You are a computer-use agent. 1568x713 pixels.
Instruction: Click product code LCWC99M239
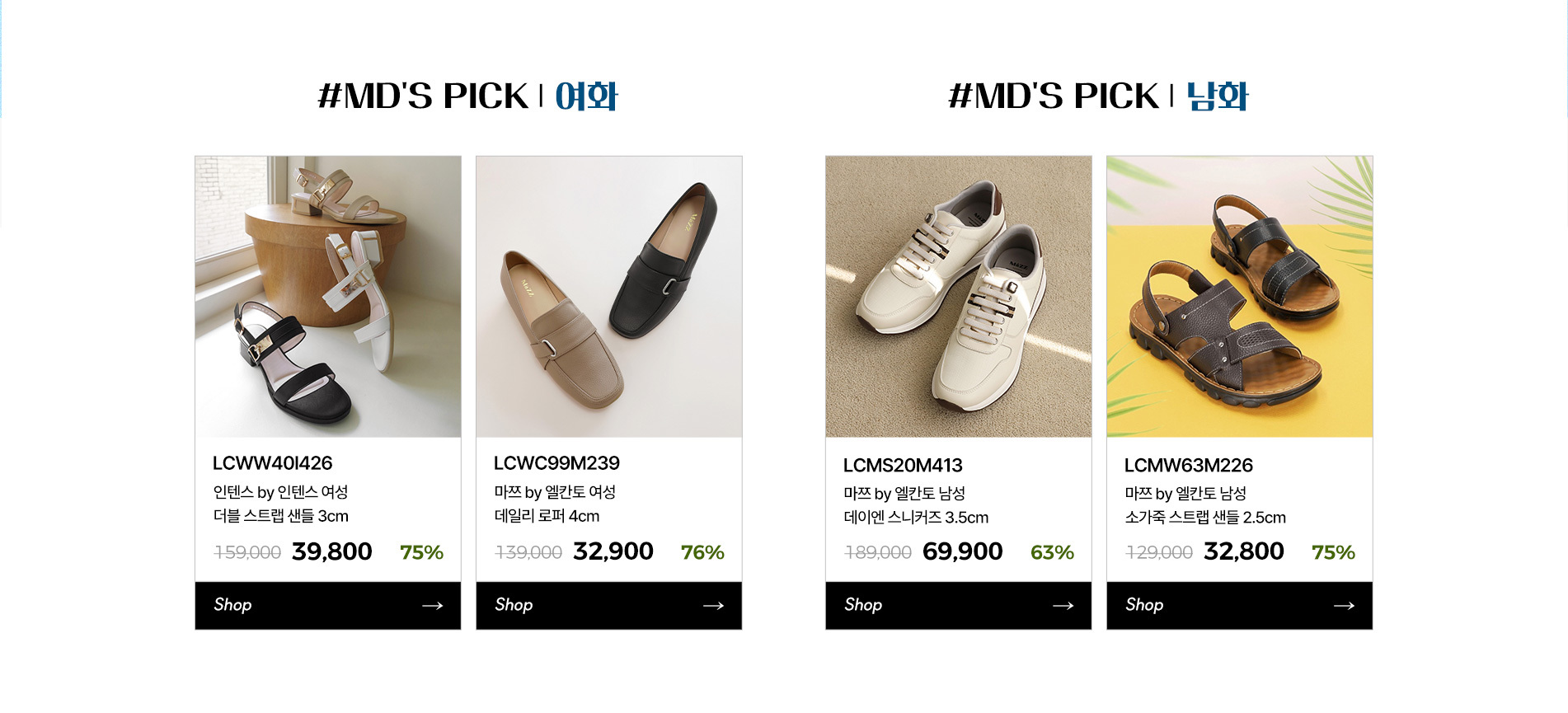pyautogui.click(x=556, y=463)
